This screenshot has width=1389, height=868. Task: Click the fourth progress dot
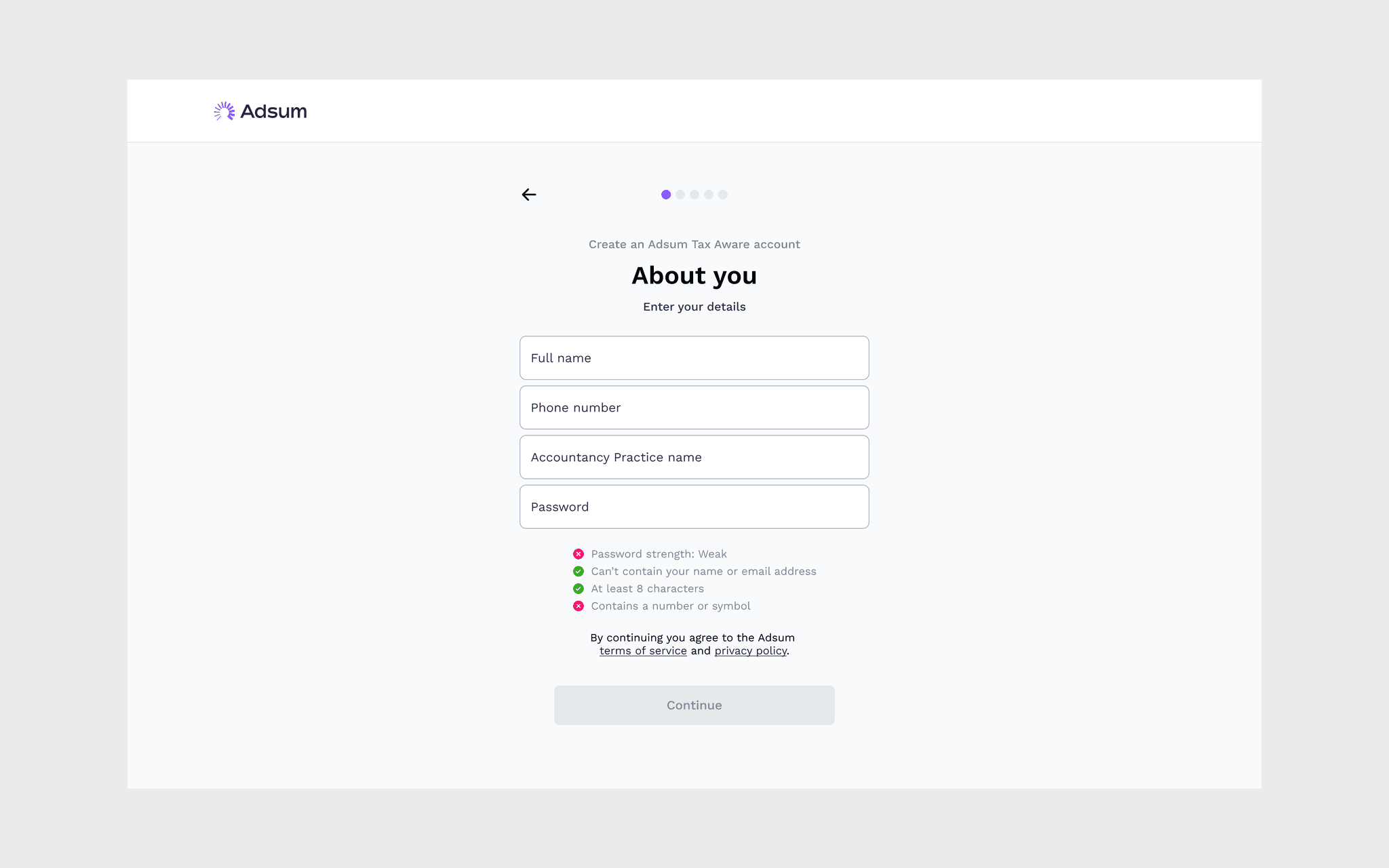tap(709, 195)
